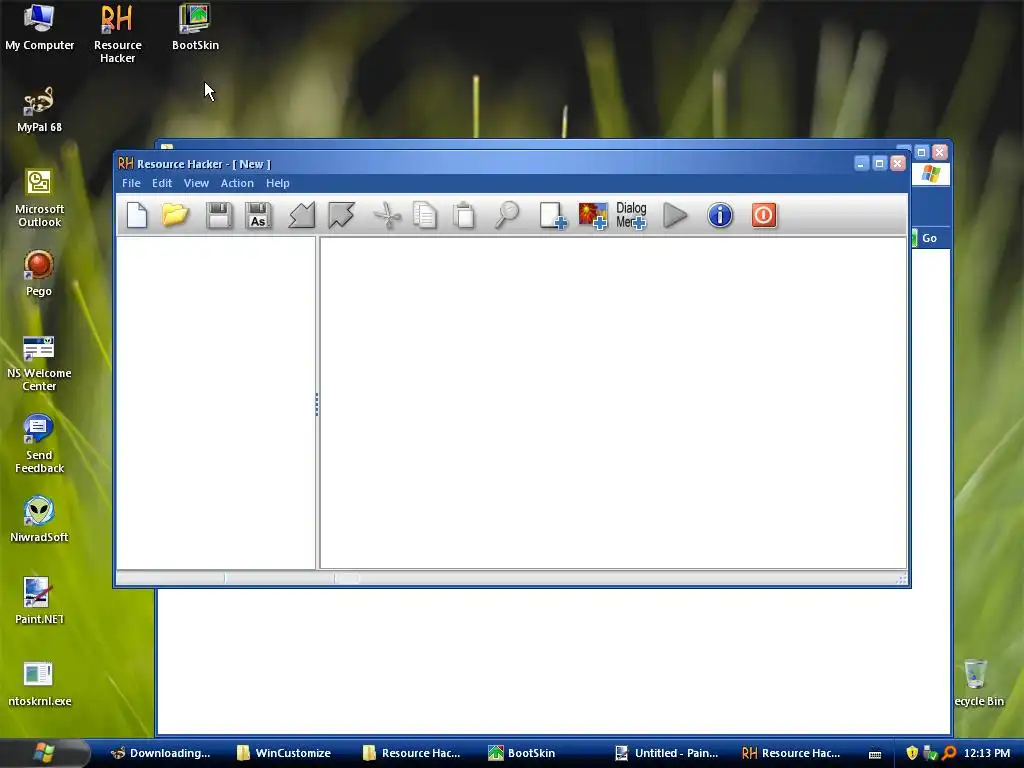Image resolution: width=1024 pixels, height=768 pixels.
Task: Choose Save As floppy icon
Action: point(258,215)
